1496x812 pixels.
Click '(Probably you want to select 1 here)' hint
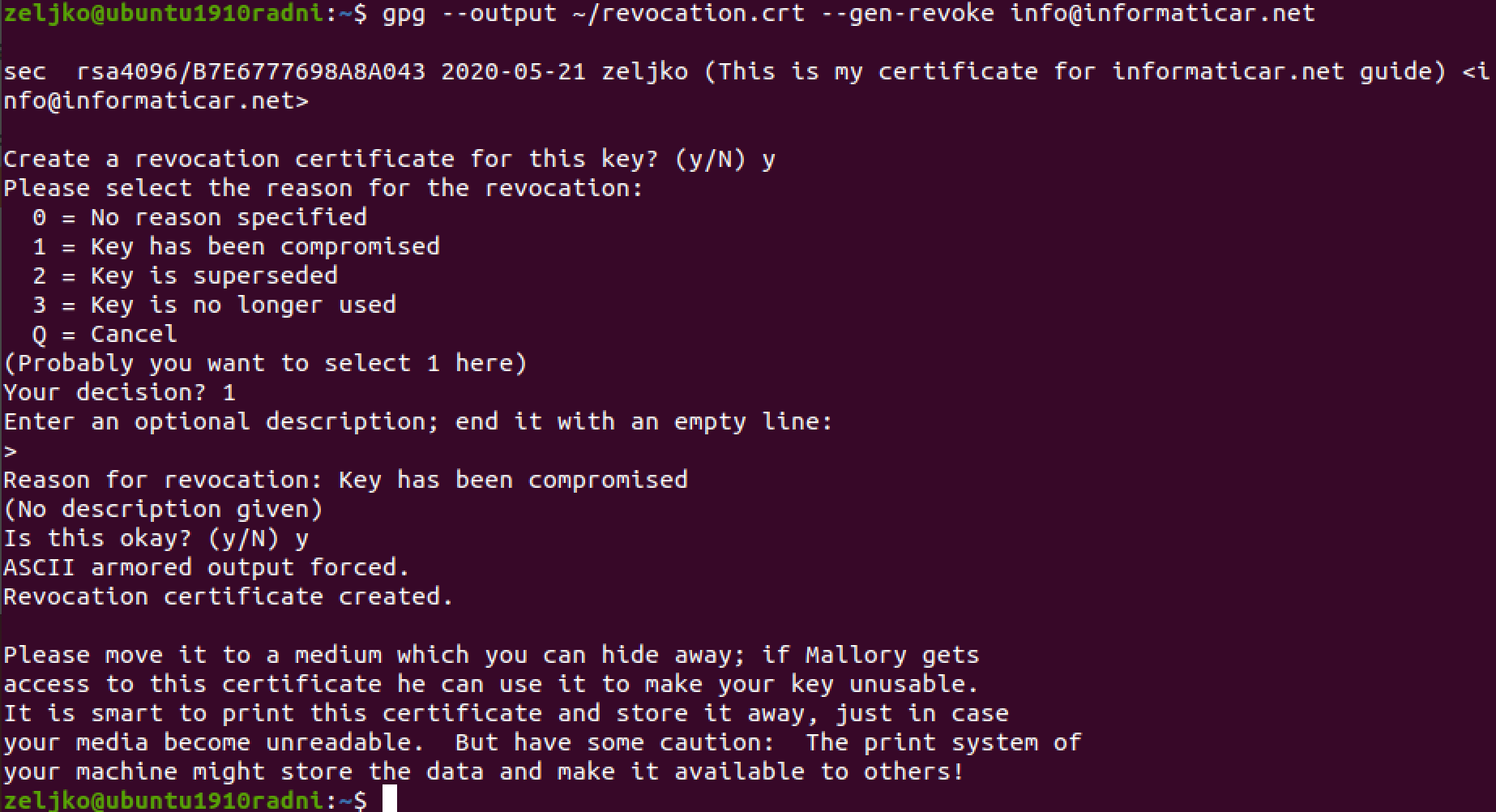(x=265, y=363)
